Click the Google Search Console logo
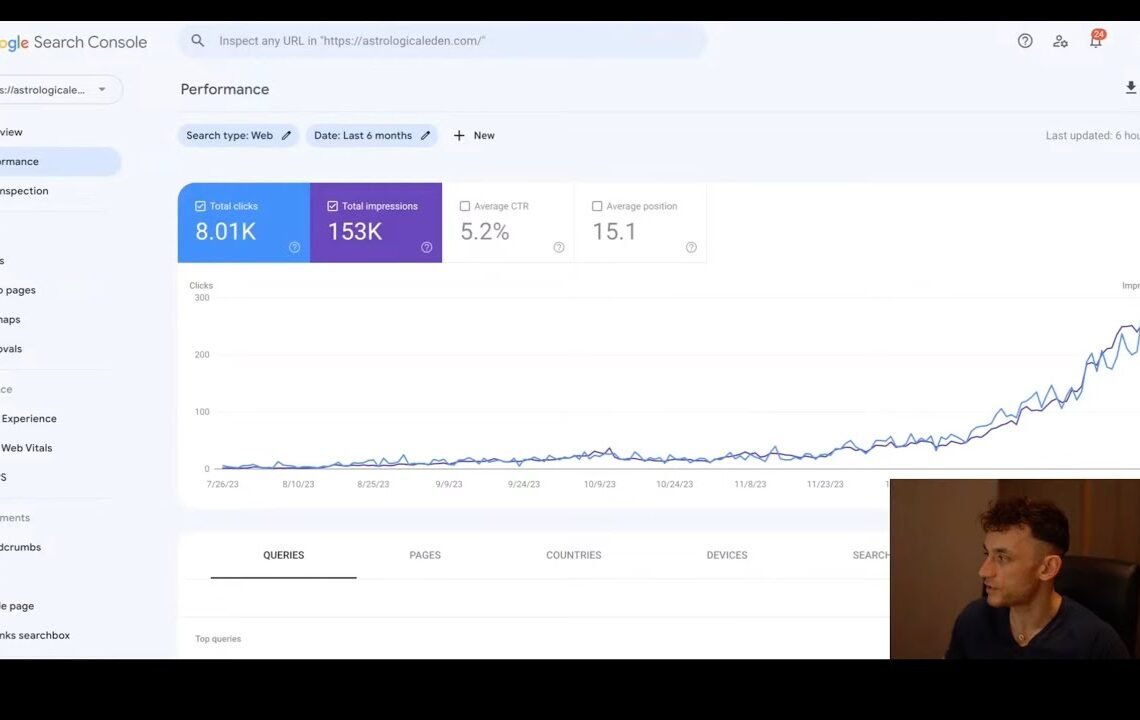The width and height of the screenshot is (1140, 720). click(73, 42)
